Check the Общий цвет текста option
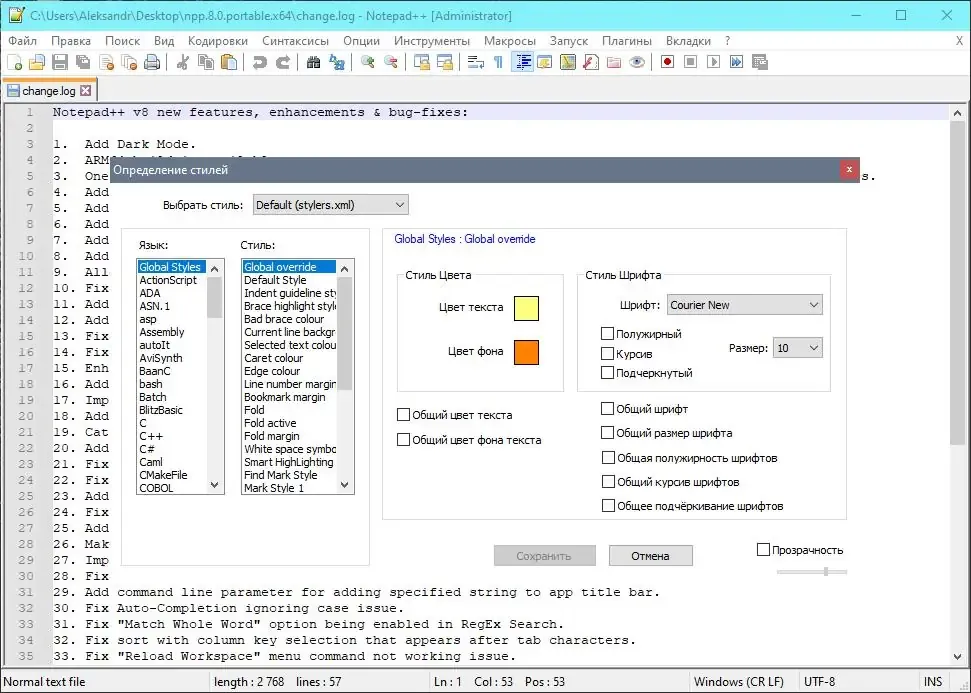 point(403,415)
